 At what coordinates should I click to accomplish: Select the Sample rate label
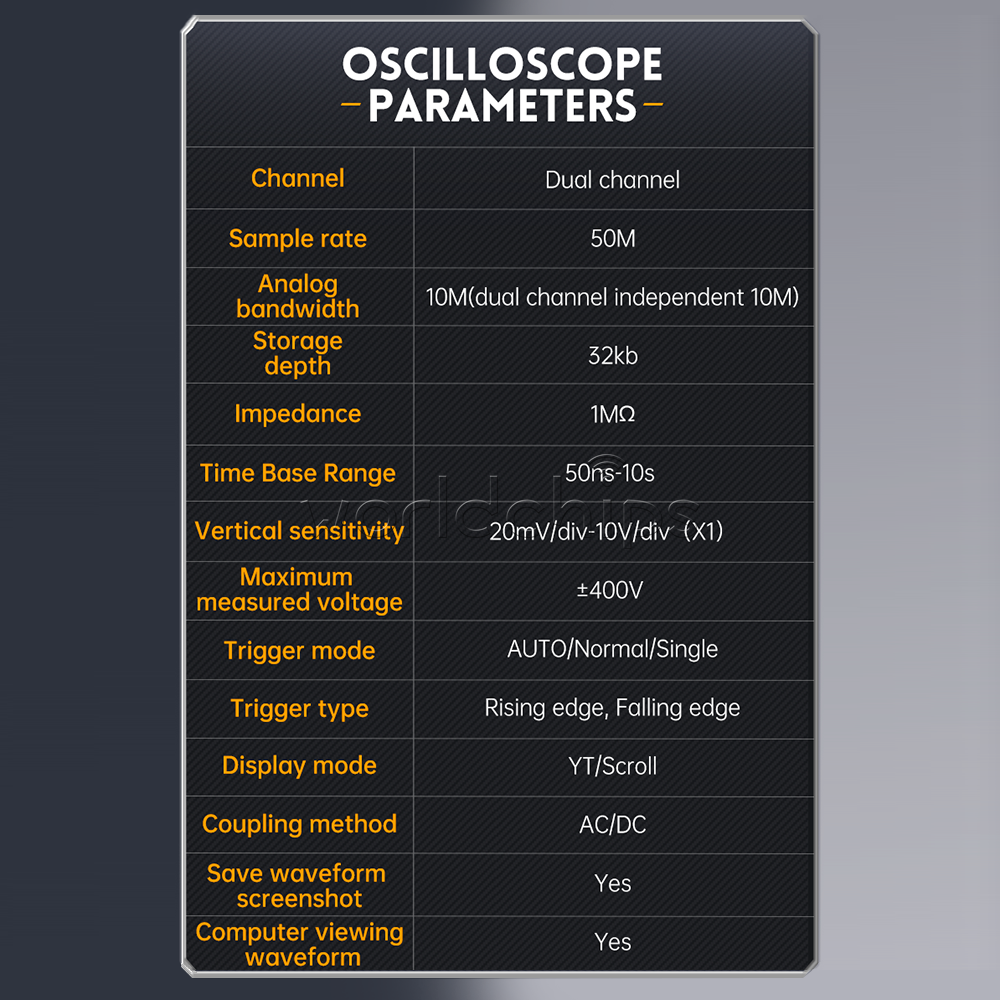[x=298, y=239]
